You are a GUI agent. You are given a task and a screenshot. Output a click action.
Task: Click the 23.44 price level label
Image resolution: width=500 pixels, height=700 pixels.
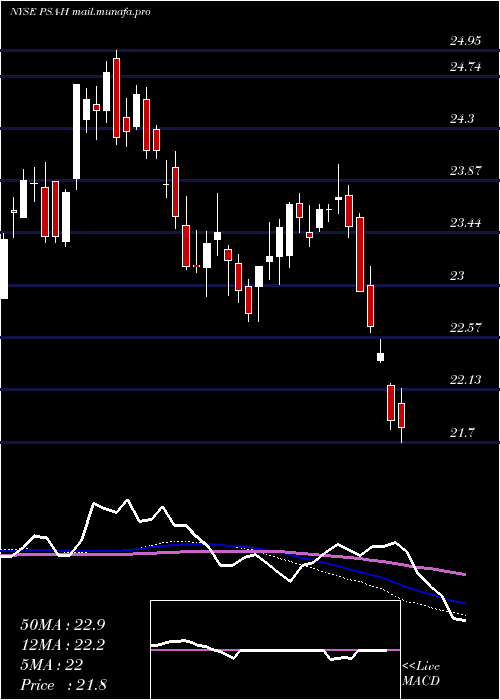[465, 223]
